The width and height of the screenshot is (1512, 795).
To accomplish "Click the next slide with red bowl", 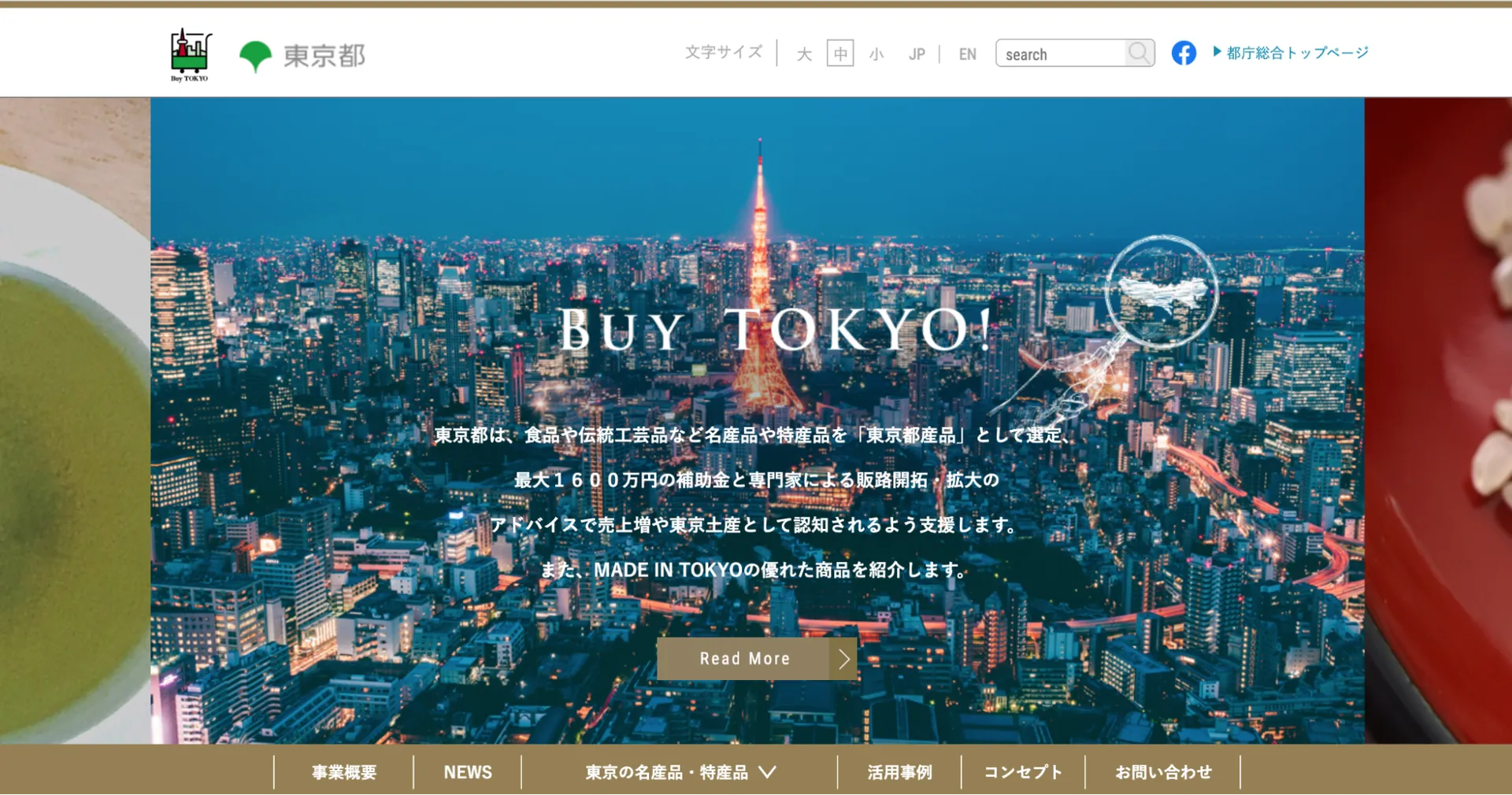I will tap(1438, 420).
